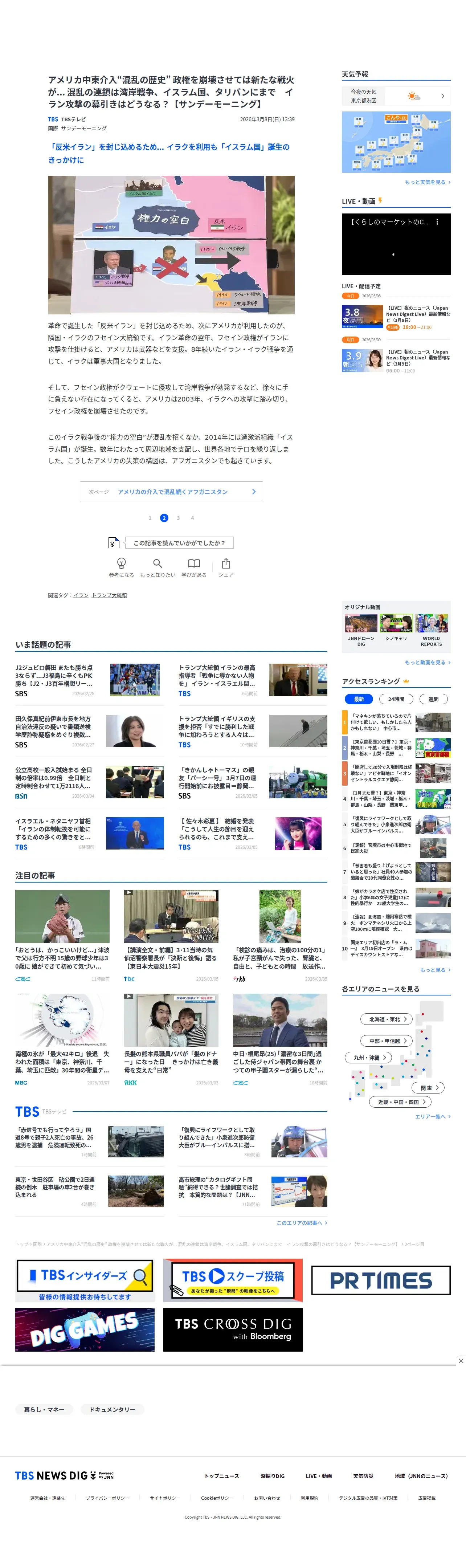Click the イラン related tag

81,595
